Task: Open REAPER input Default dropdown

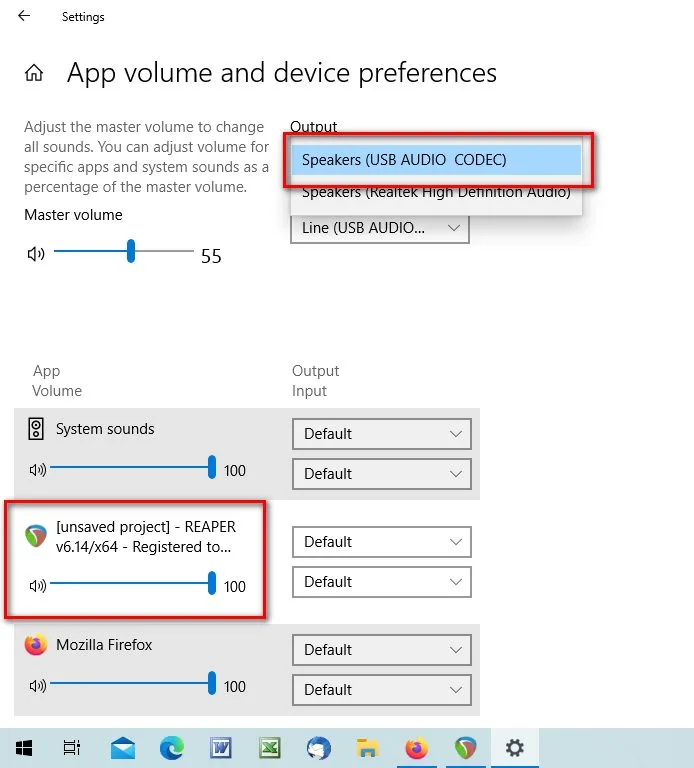Action: [x=381, y=582]
